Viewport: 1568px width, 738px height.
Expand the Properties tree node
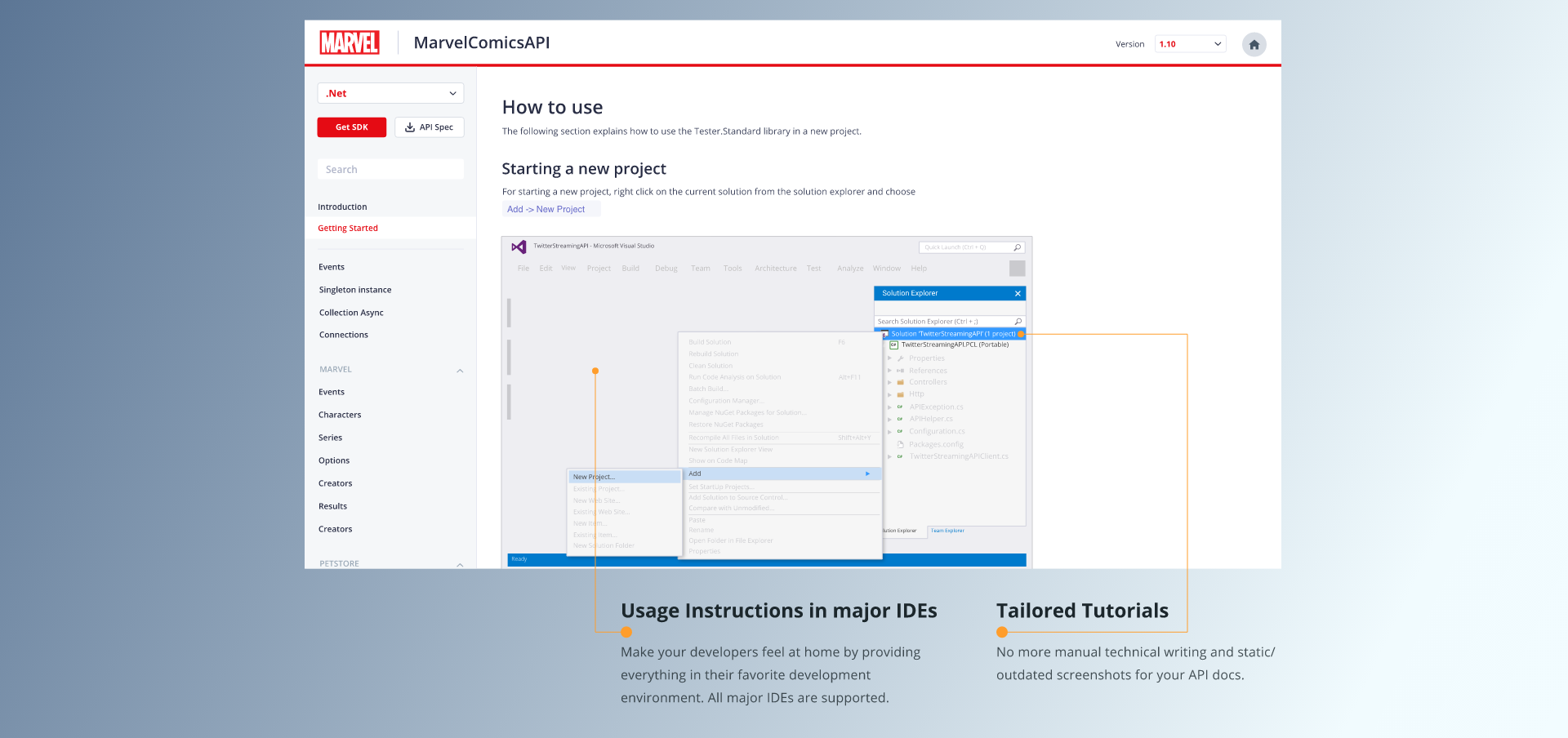889,358
